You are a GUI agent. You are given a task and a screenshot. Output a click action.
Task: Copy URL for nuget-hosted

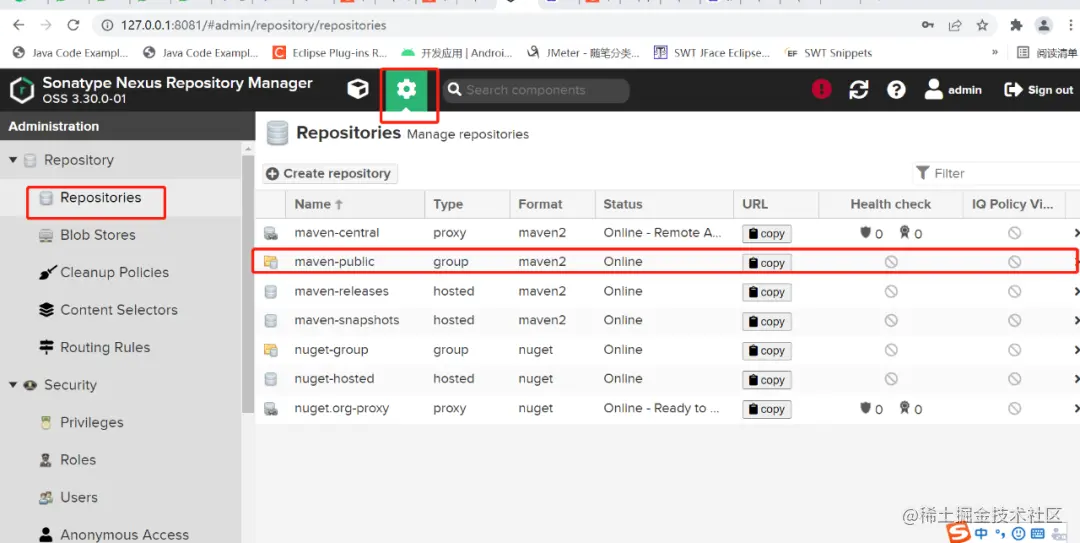click(767, 380)
